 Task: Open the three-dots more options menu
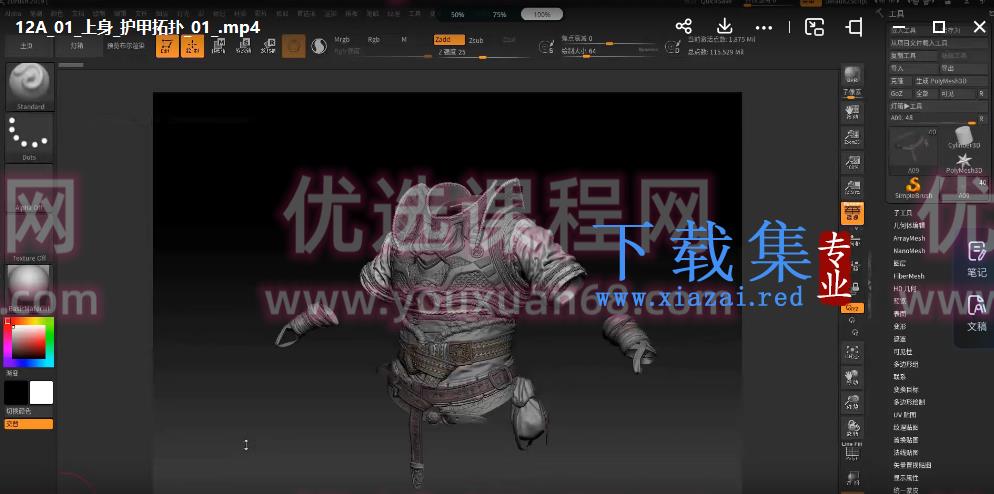765,27
